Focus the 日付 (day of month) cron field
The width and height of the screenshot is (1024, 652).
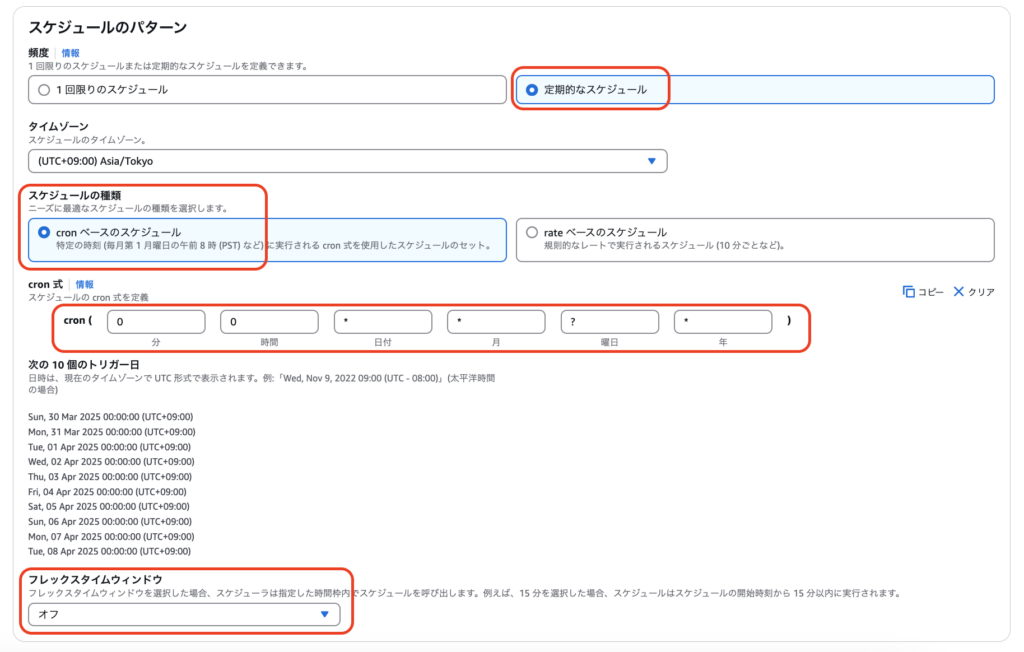pyautogui.click(x=383, y=322)
